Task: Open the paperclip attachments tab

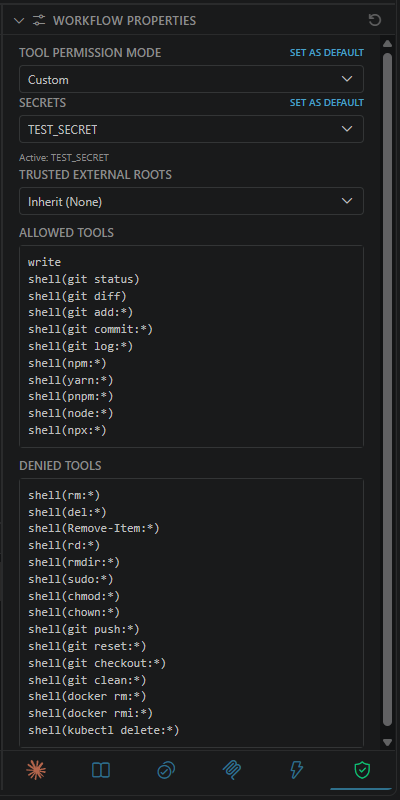Action: click(232, 770)
